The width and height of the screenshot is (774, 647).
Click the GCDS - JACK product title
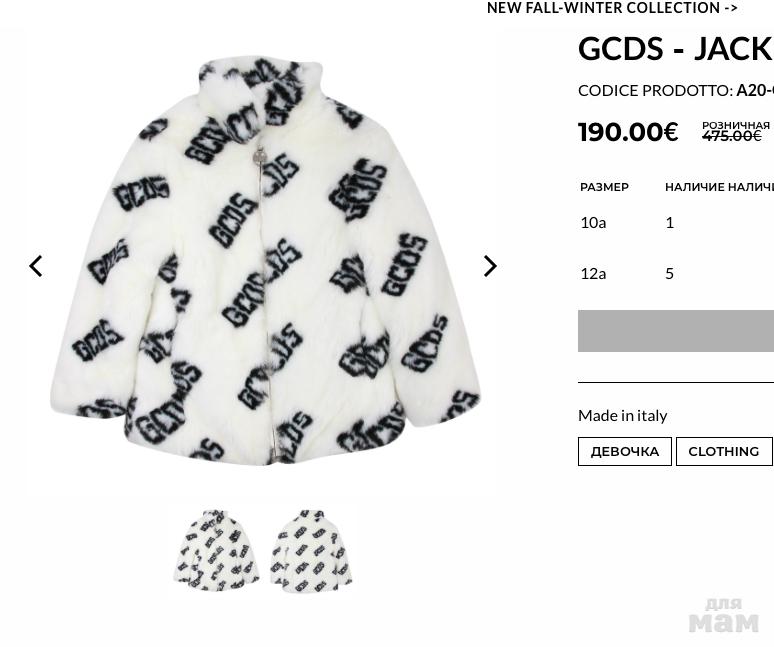point(675,49)
